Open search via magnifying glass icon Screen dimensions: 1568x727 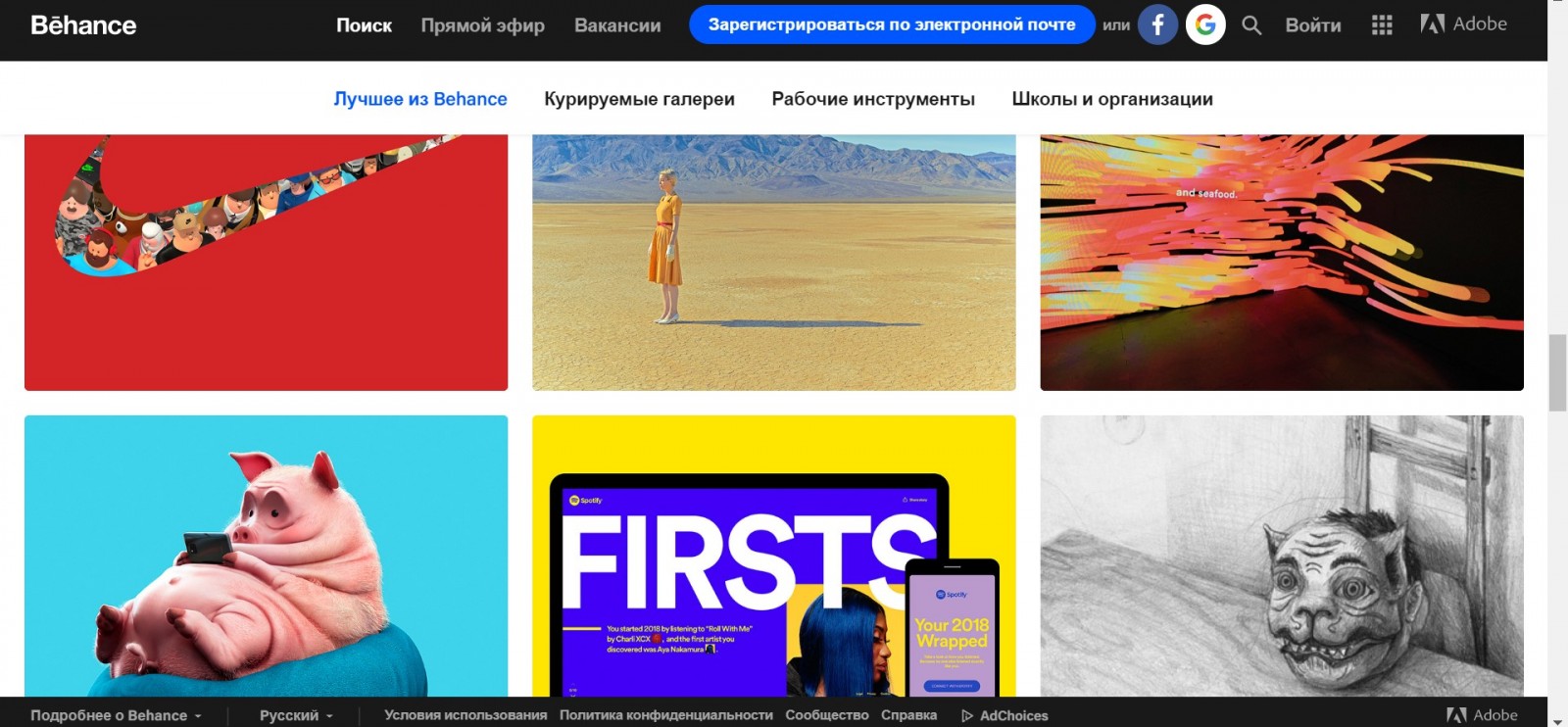click(1251, 25)
